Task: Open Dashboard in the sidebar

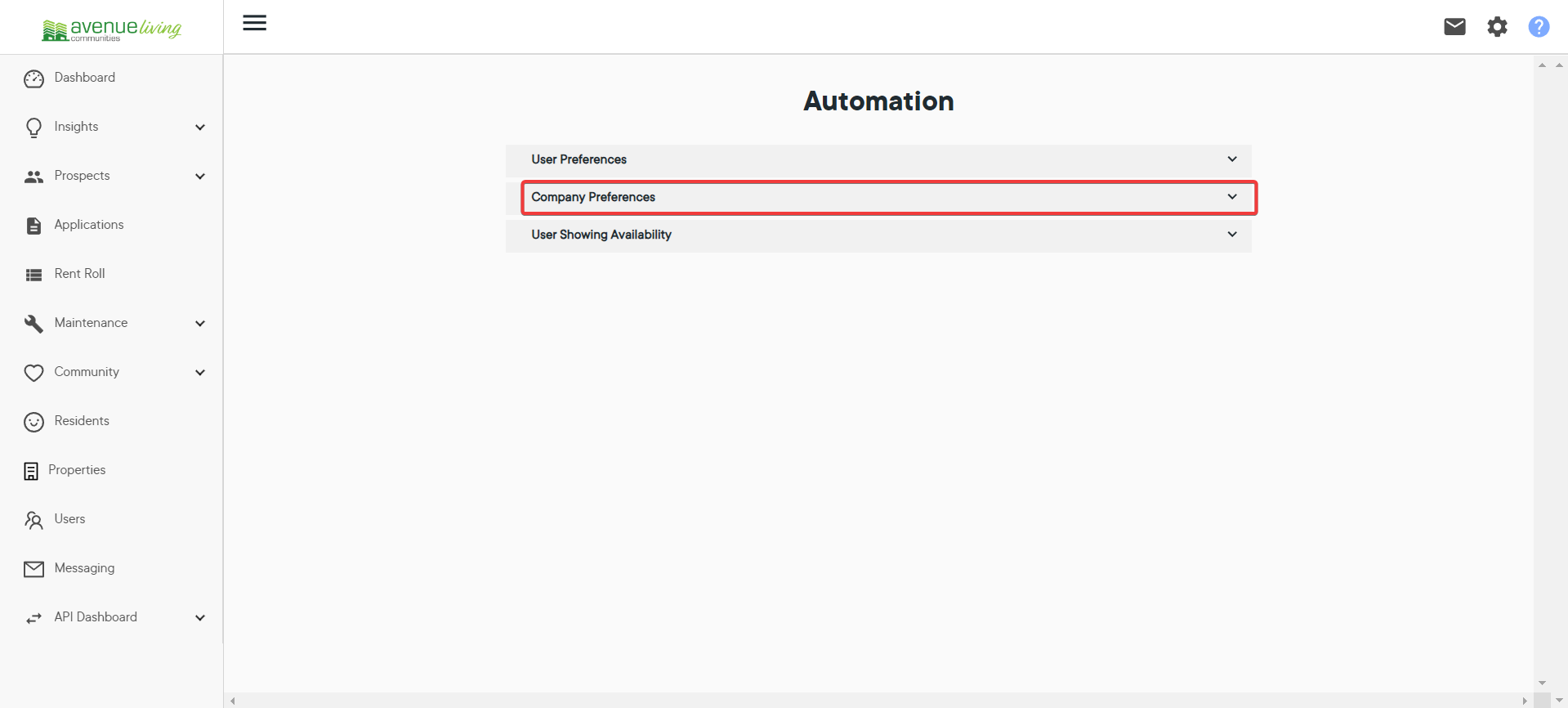Action: point(85,78)
